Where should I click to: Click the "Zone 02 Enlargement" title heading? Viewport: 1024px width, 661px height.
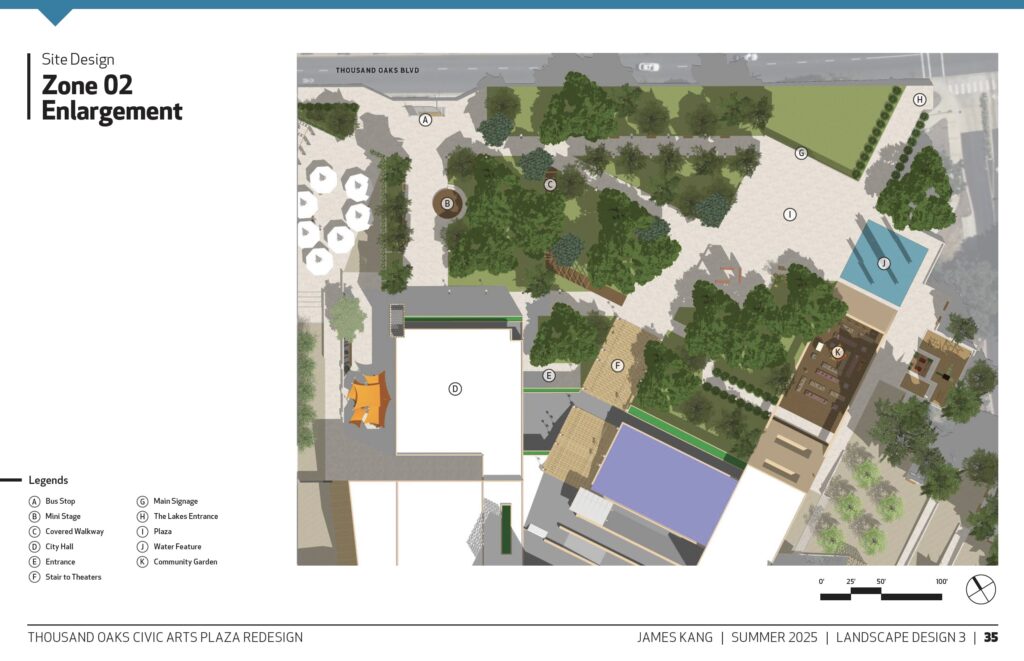pos(111,98)
